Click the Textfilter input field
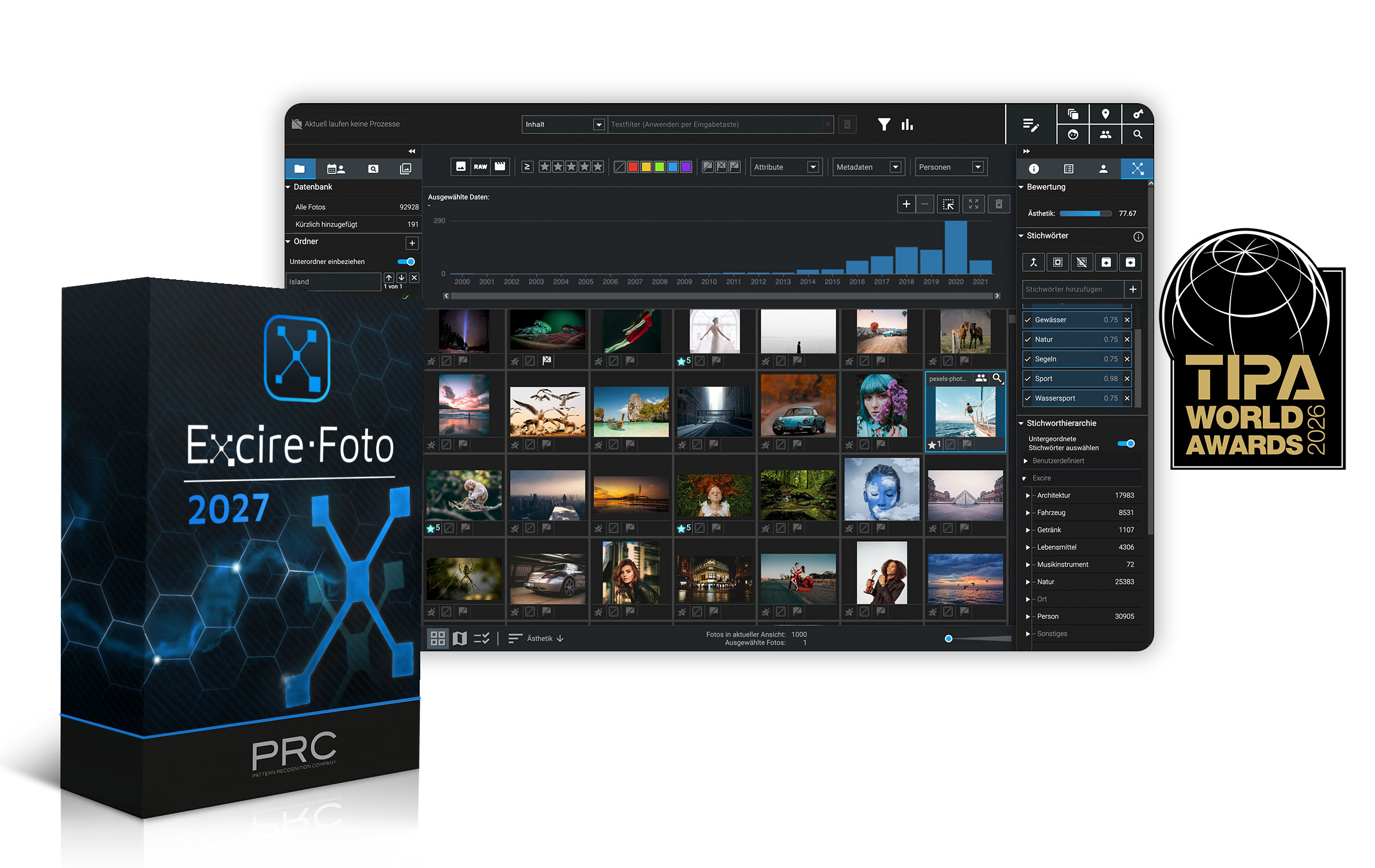The image size is (1375, 868). coord(720,125)
